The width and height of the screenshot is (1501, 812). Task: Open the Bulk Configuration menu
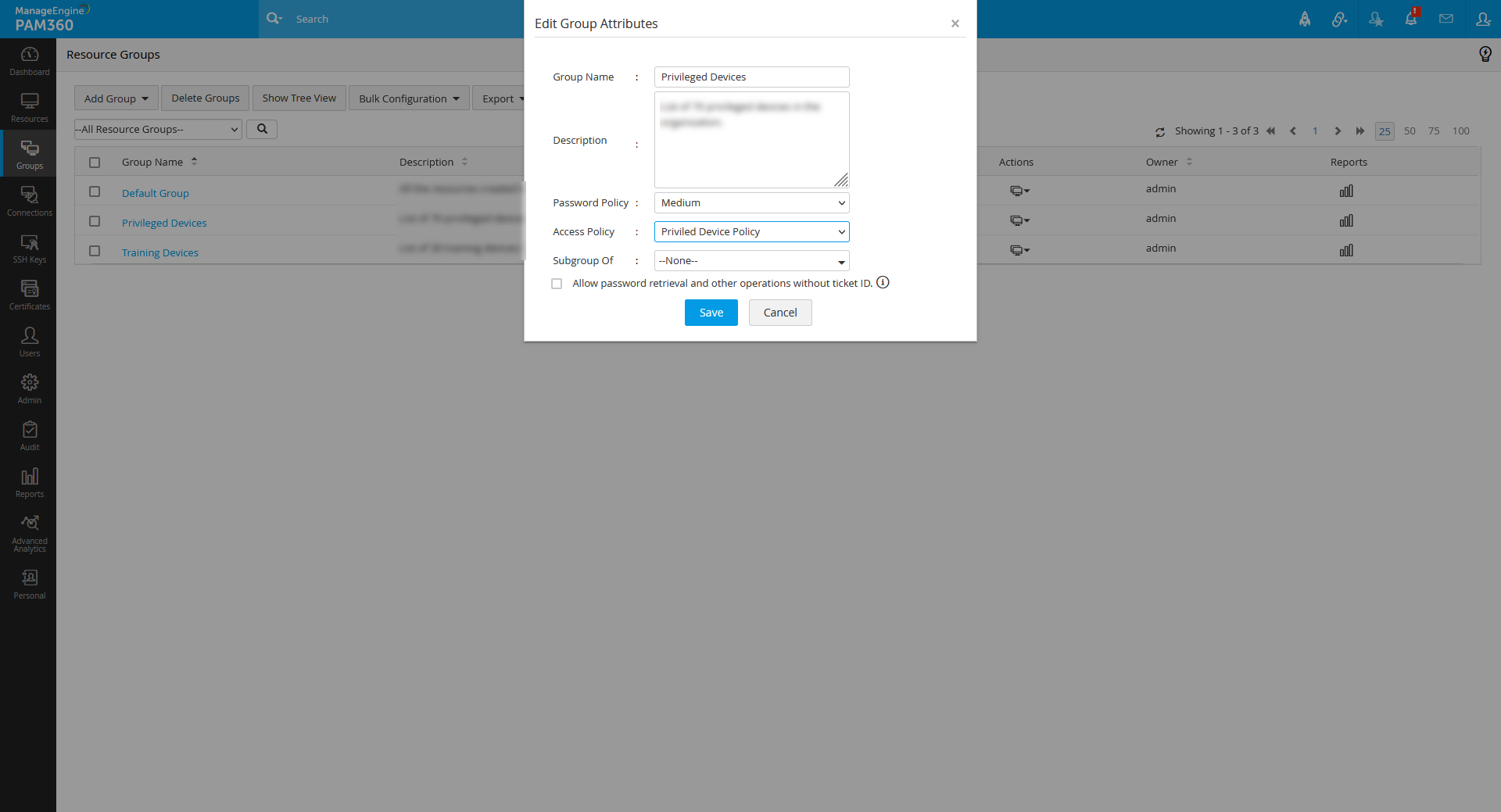coord(409,98)
